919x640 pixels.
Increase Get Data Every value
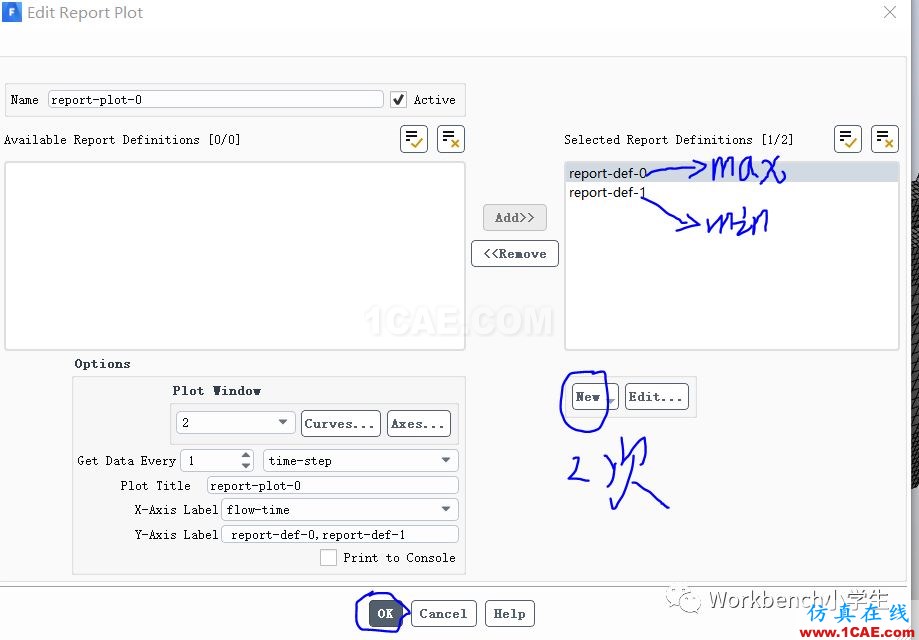[246, 455]
